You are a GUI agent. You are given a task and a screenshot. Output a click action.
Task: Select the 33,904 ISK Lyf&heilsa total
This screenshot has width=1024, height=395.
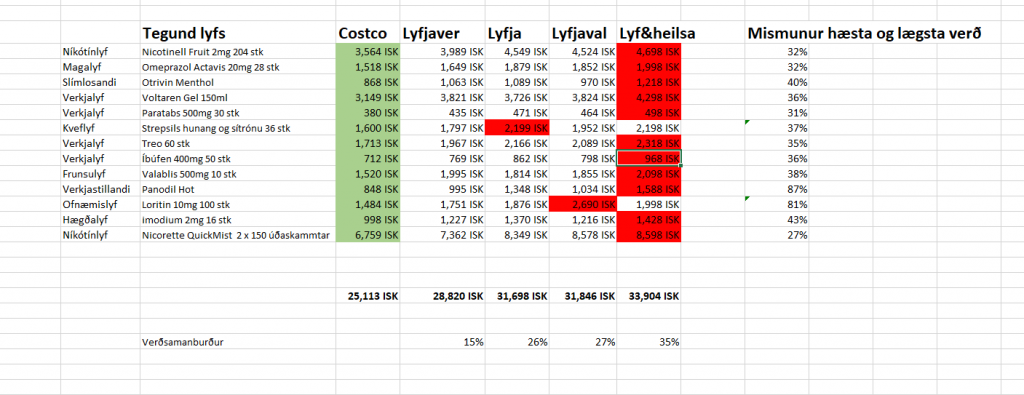649,296
